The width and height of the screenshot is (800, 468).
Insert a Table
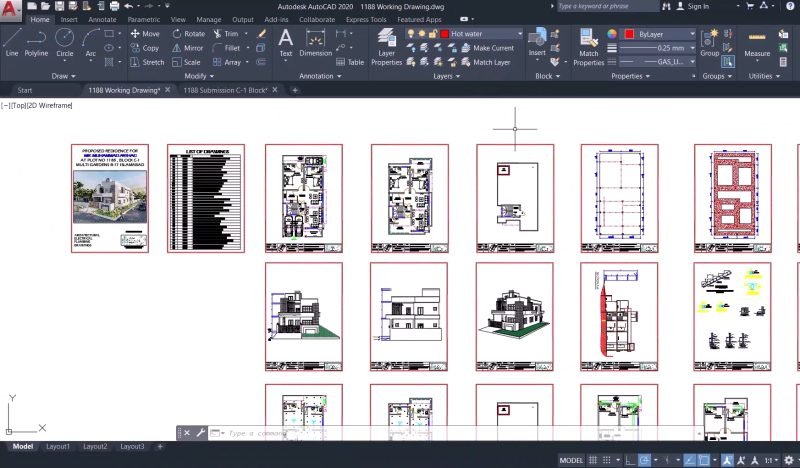tap(350, 62)
